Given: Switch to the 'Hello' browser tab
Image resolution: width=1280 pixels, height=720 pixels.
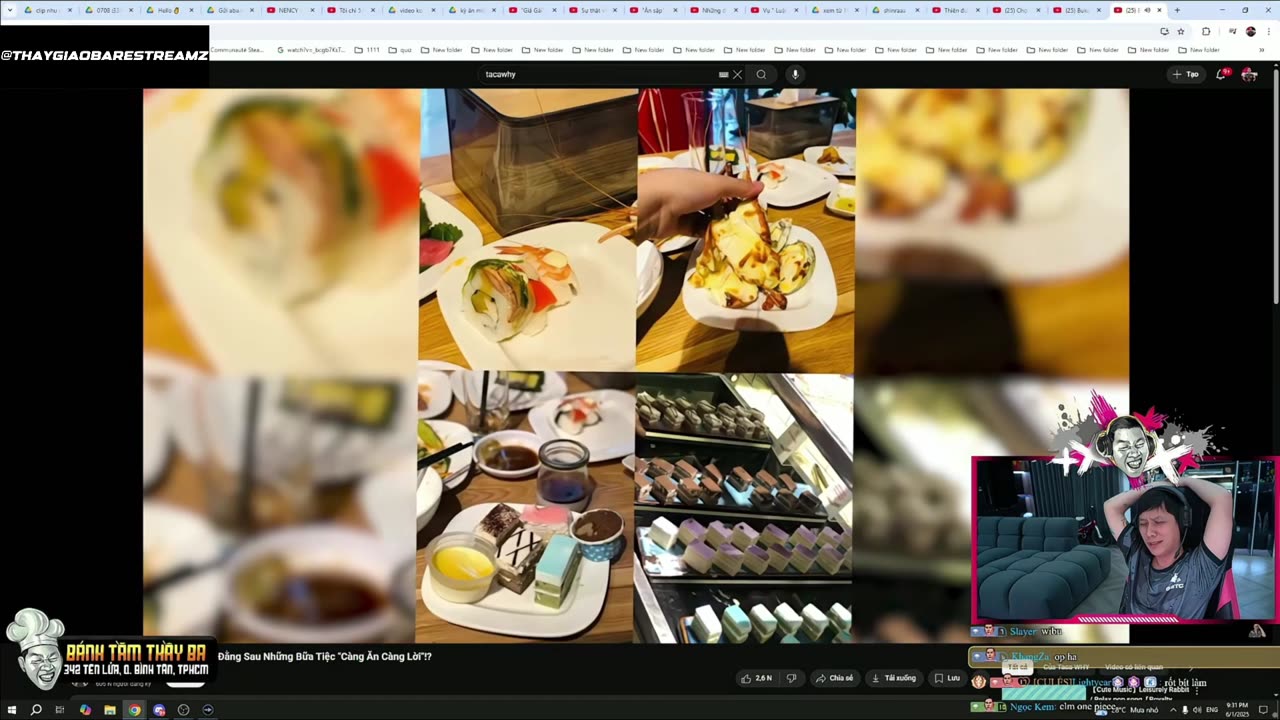Looking at the screenshot, I should (167, 10).
